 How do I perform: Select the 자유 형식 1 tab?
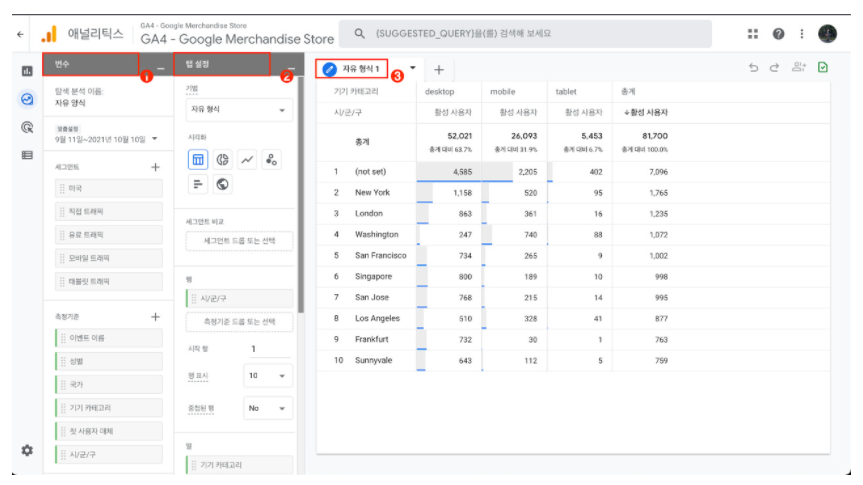coord(352,69)
